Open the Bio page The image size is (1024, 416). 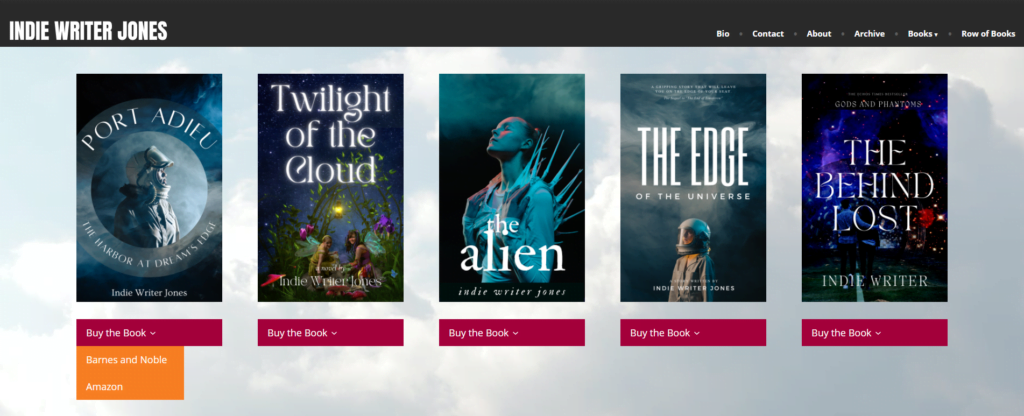tap(722, 33)
